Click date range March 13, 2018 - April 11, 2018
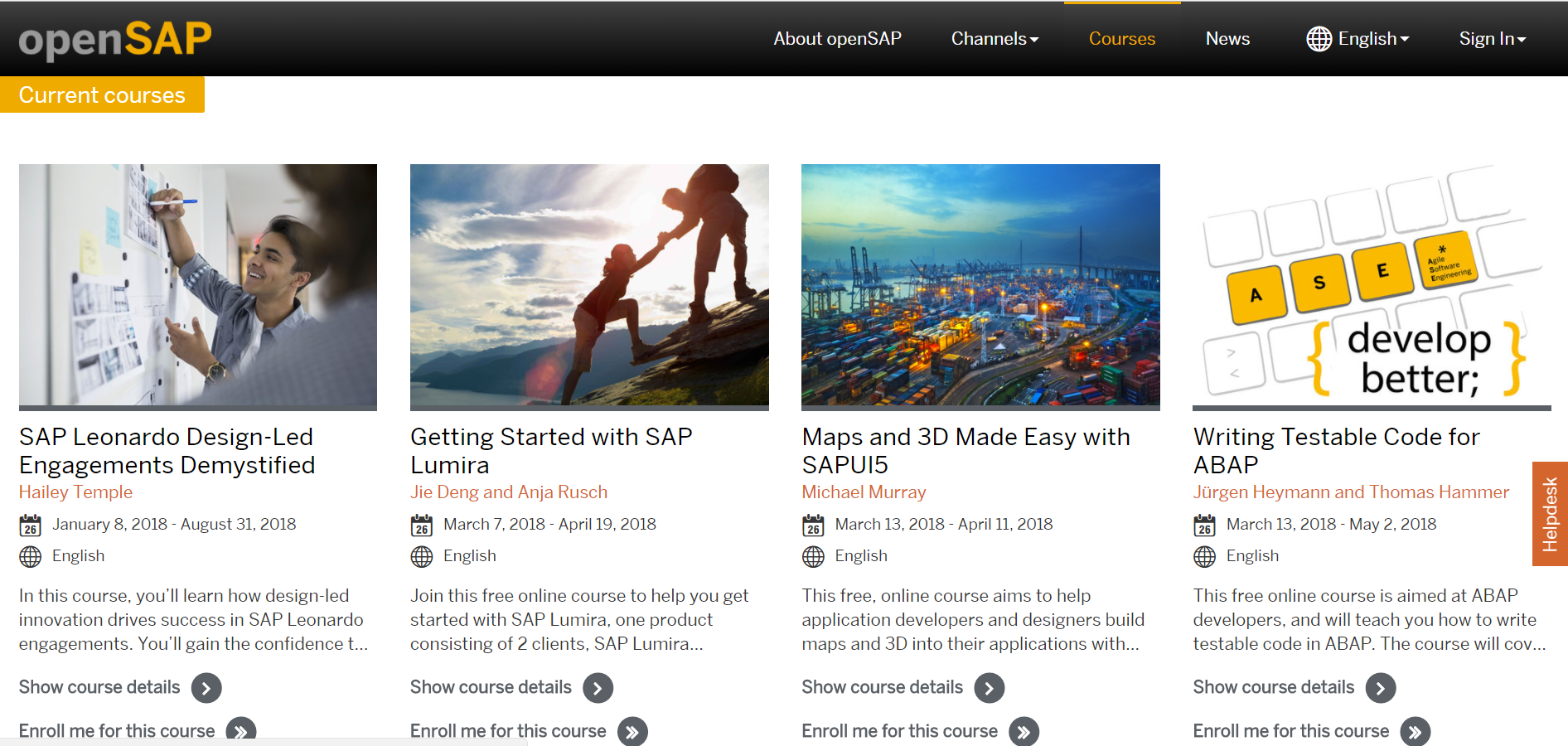Viewport: 1568px width, 746px height. [x=944, y=525]
